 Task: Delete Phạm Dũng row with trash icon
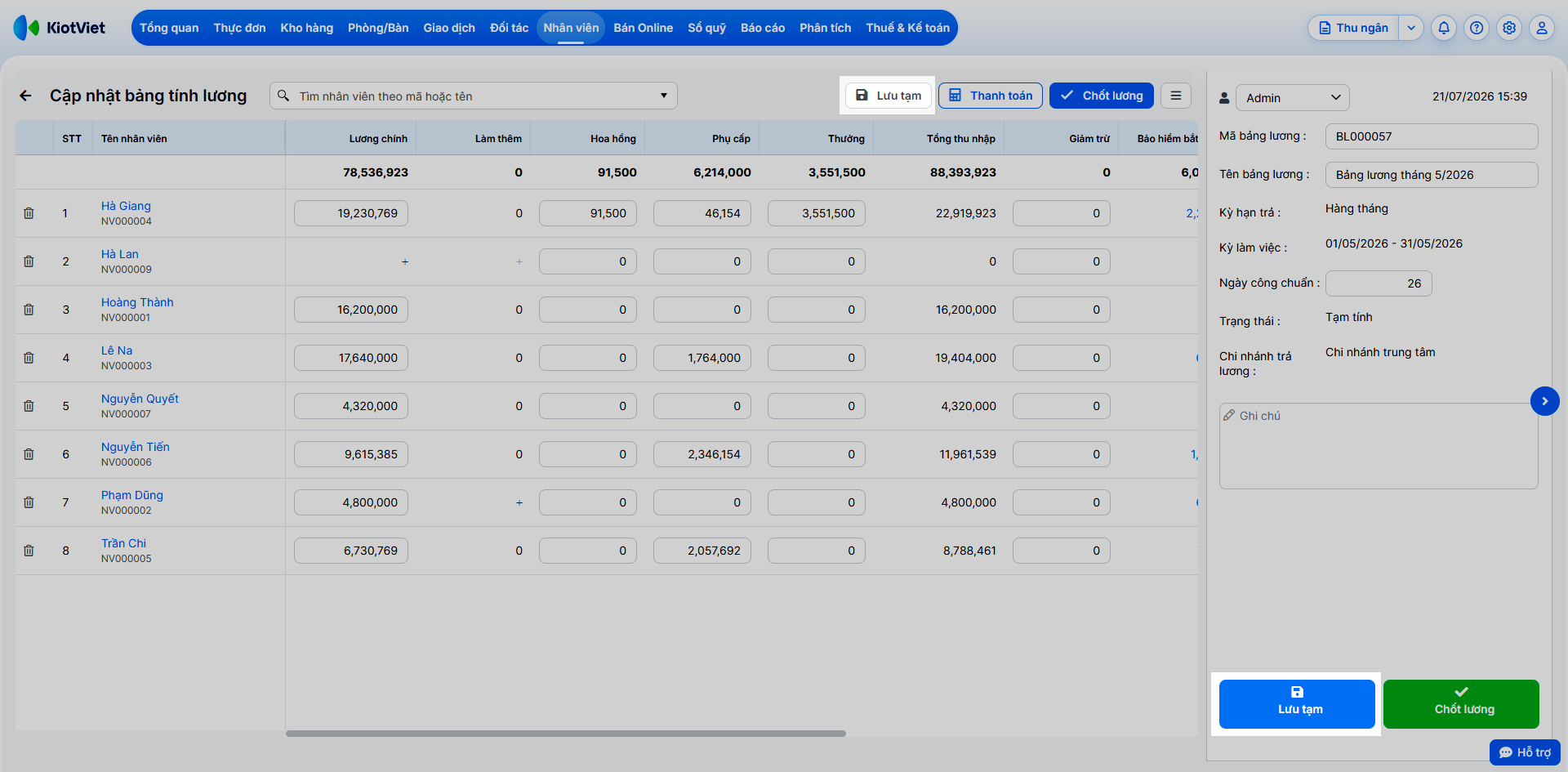tap(29, 502)
